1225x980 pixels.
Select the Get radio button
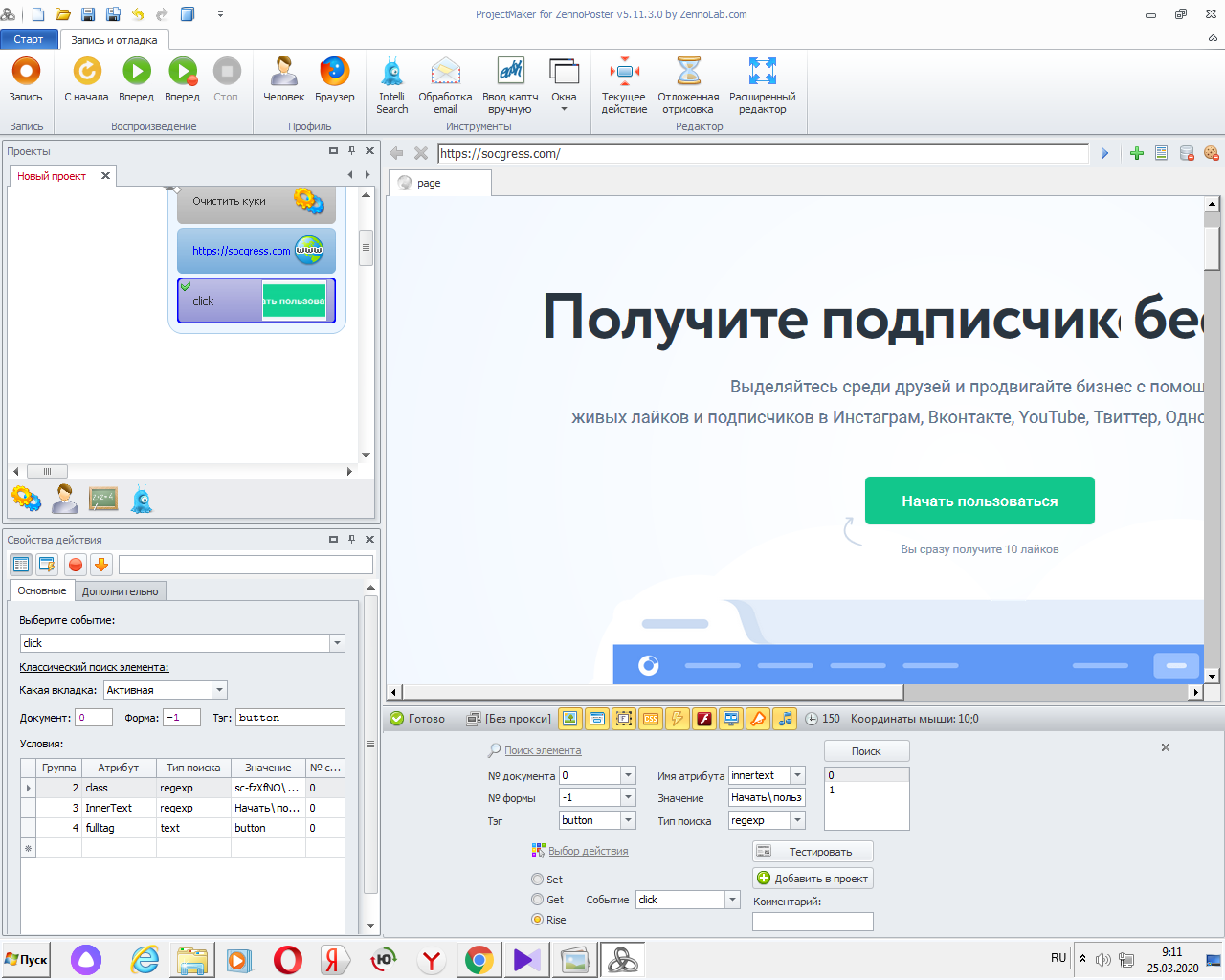tap(537, 900)
